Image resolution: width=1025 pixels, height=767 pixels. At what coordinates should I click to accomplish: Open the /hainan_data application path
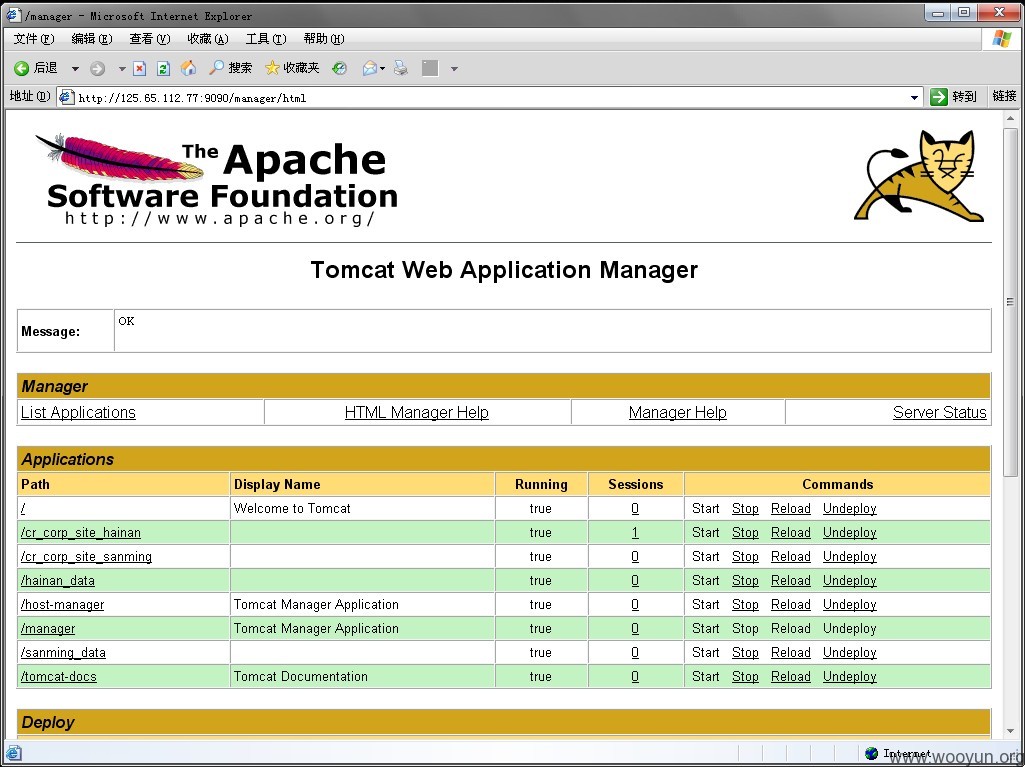pos(58,581)
